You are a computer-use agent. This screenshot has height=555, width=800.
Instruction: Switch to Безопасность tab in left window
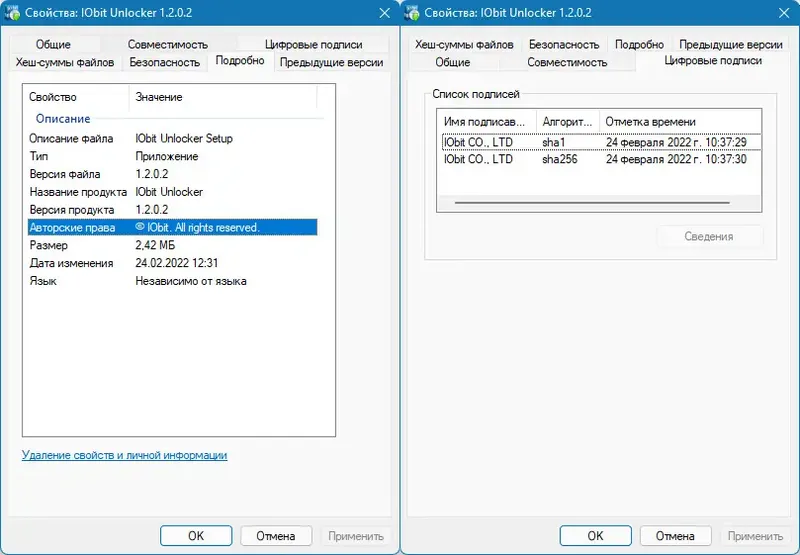[164, 62]
